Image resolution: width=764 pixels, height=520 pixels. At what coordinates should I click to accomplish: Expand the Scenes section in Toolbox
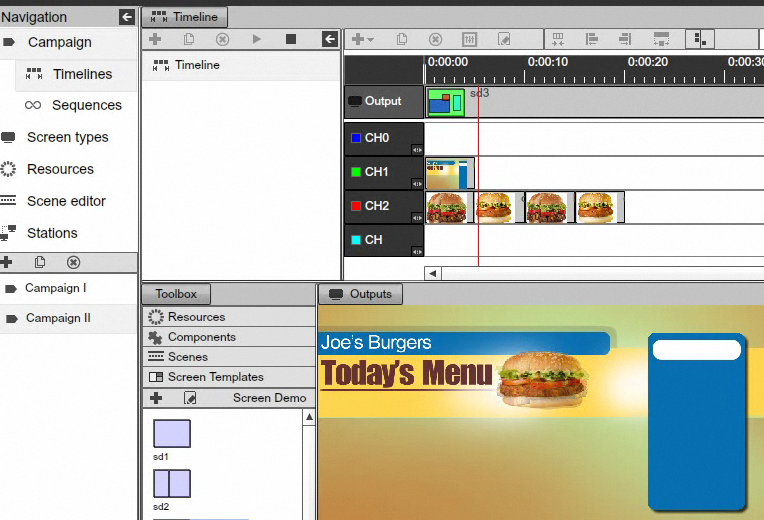[188, 357]
